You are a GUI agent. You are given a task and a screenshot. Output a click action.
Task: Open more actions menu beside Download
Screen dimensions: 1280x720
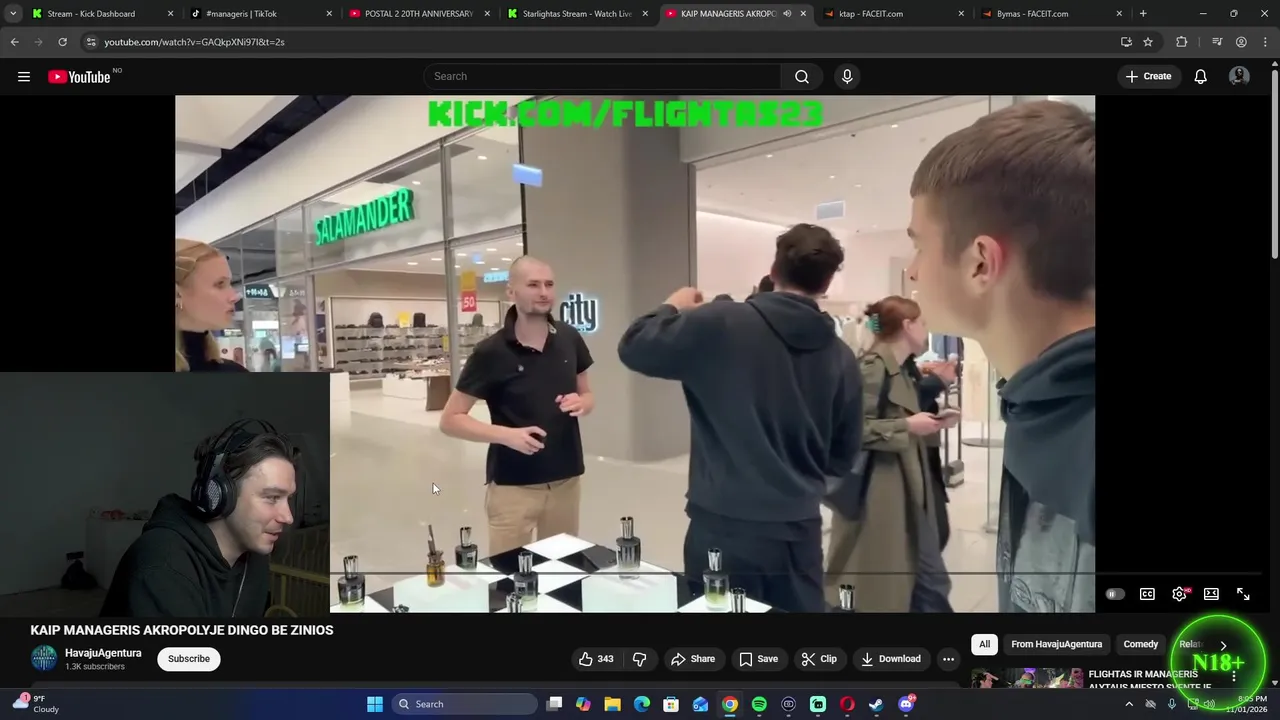coord(948,659)
